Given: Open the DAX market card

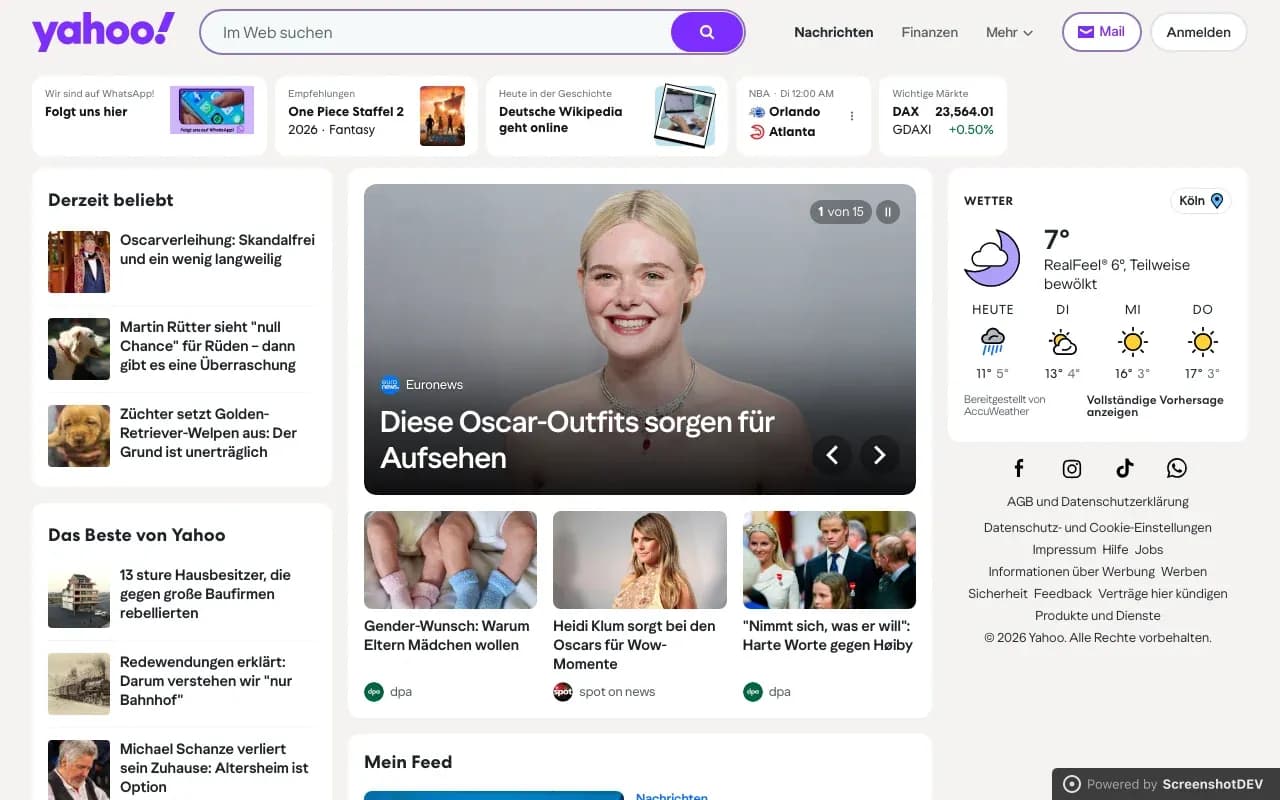Looking at the screenshot, I should point(943,116).
